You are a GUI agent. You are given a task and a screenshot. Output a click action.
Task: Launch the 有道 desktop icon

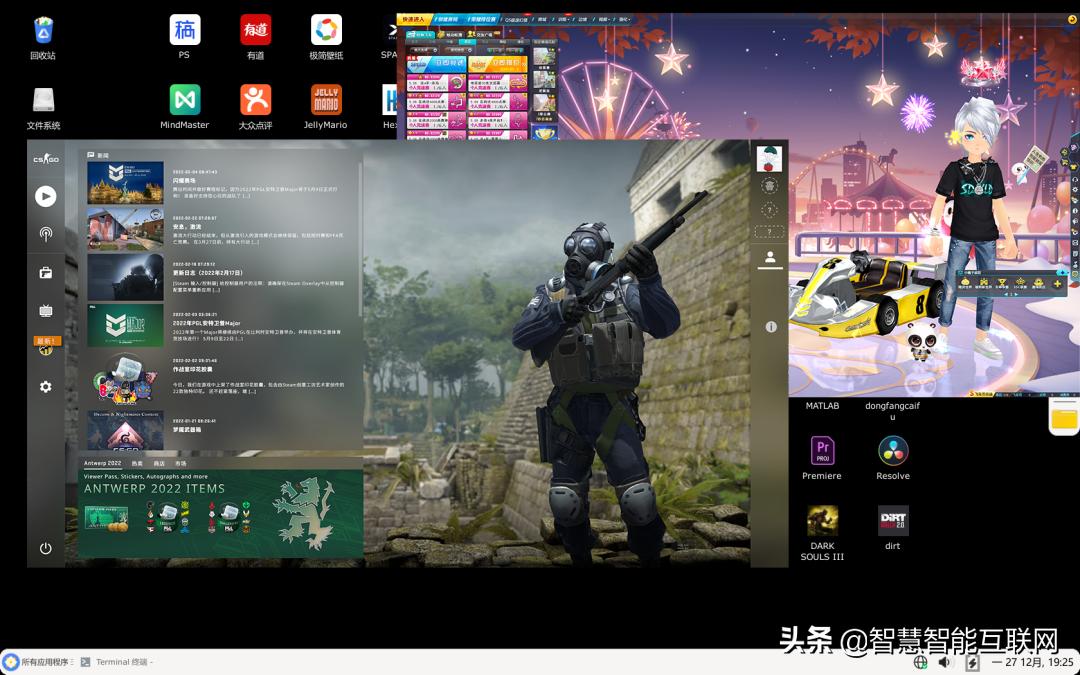(256, 37)
